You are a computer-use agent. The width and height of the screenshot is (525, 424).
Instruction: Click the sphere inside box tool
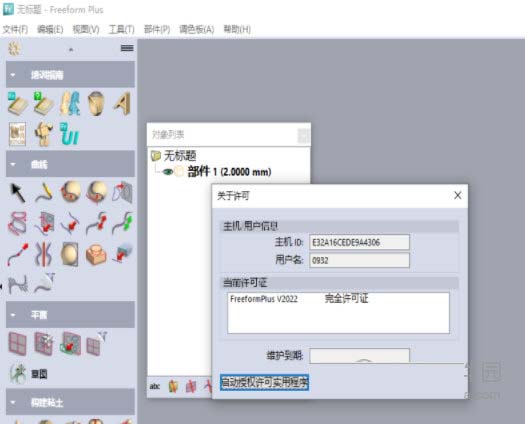coord(70,254)
